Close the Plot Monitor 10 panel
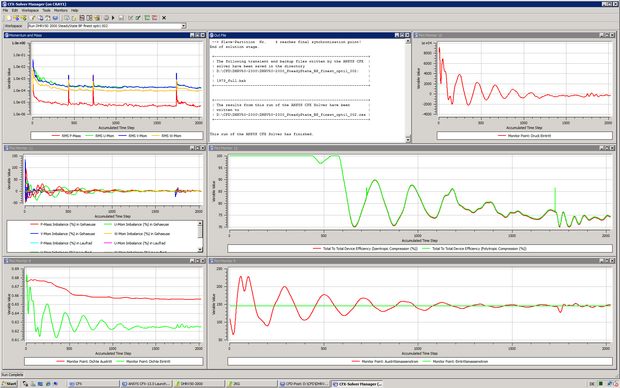620x388 pixels. (x=612, y=35)
